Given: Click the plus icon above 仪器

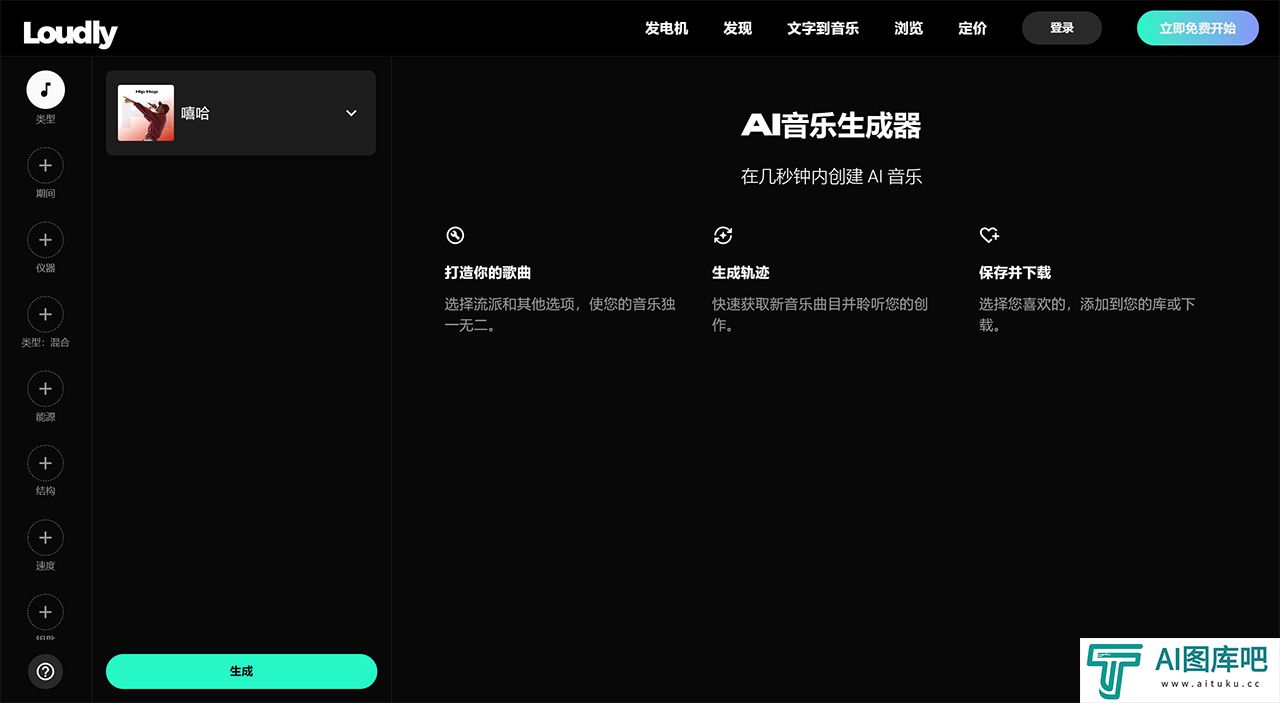Looking at the screenshot, I should pyautogui.click(x=45, y=240).
